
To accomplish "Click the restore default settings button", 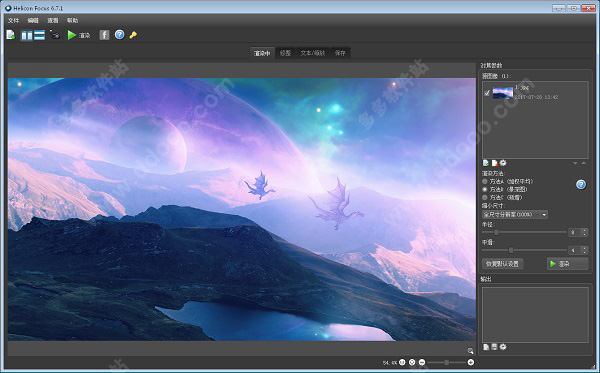I will [x=502, y=264].
